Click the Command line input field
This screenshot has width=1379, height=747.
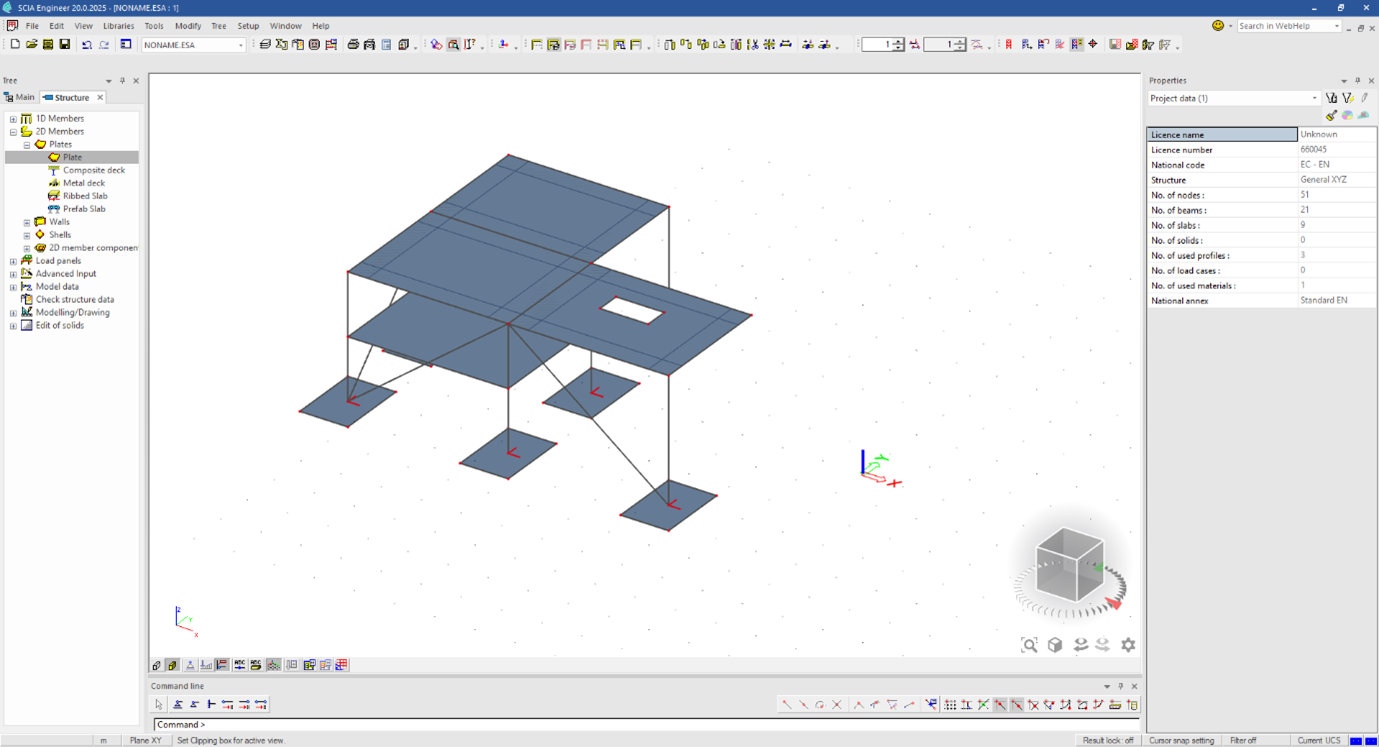click(640, 724)
